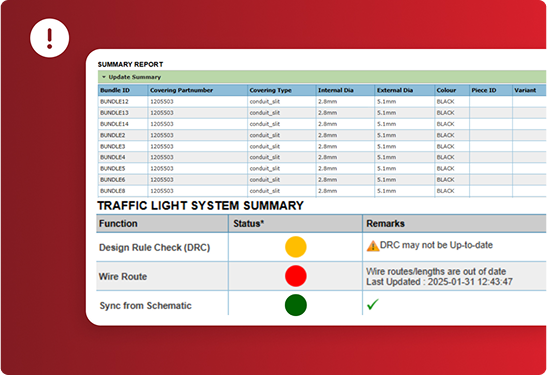Click the DRC warning triangle icon
This screenshot has height=375, width=547.
tap(373, 246)
